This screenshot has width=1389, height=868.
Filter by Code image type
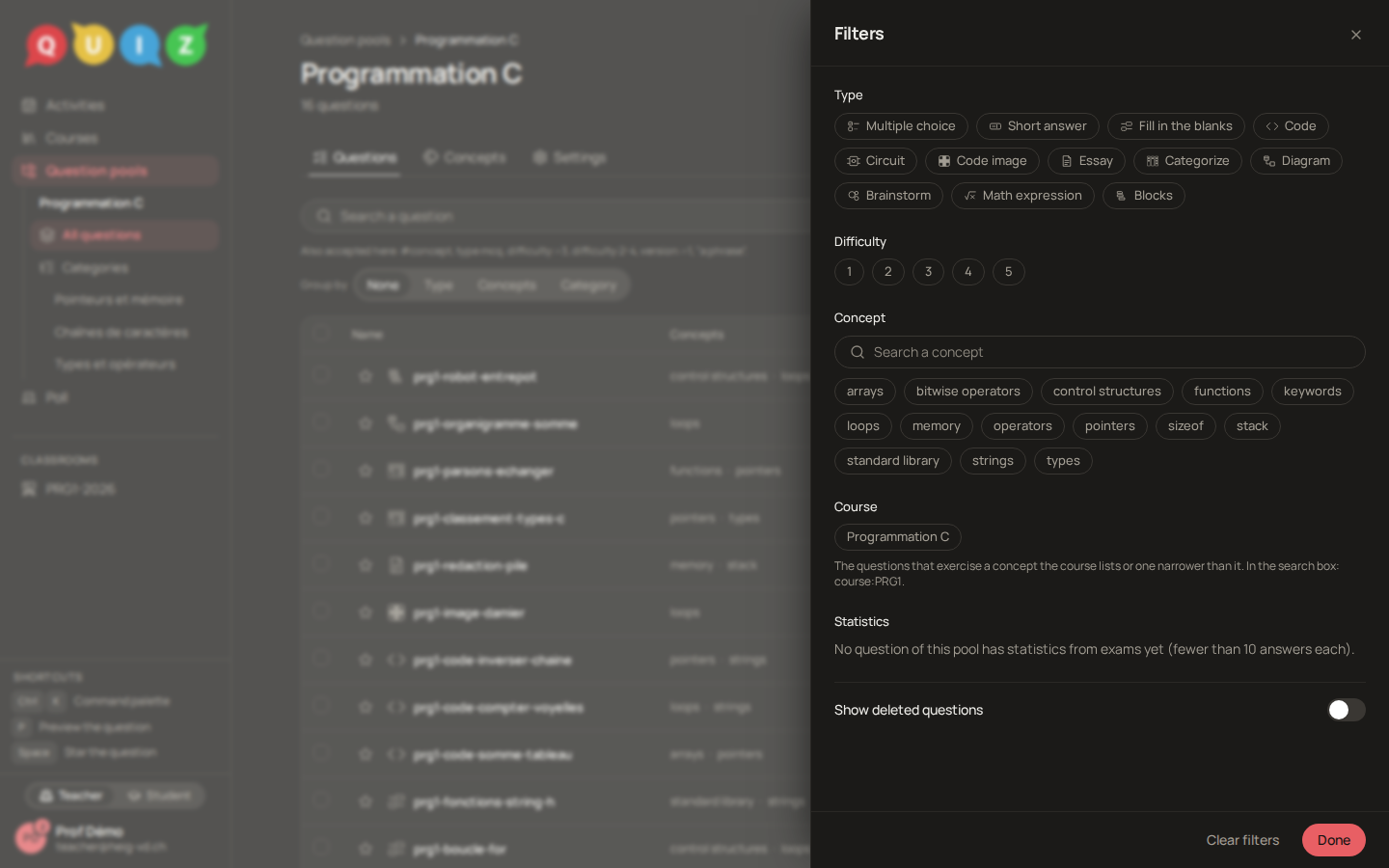coord(982,161)
